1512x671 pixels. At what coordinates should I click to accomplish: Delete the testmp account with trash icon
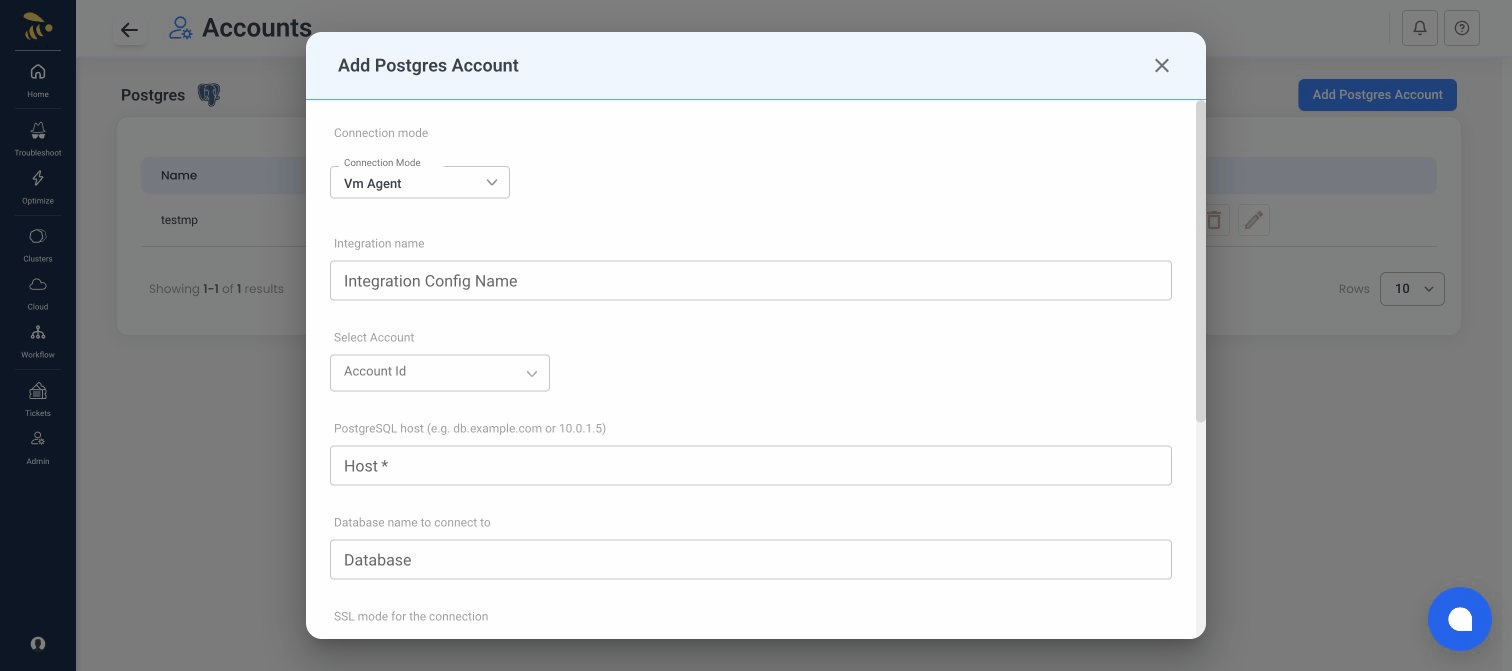1213,220
